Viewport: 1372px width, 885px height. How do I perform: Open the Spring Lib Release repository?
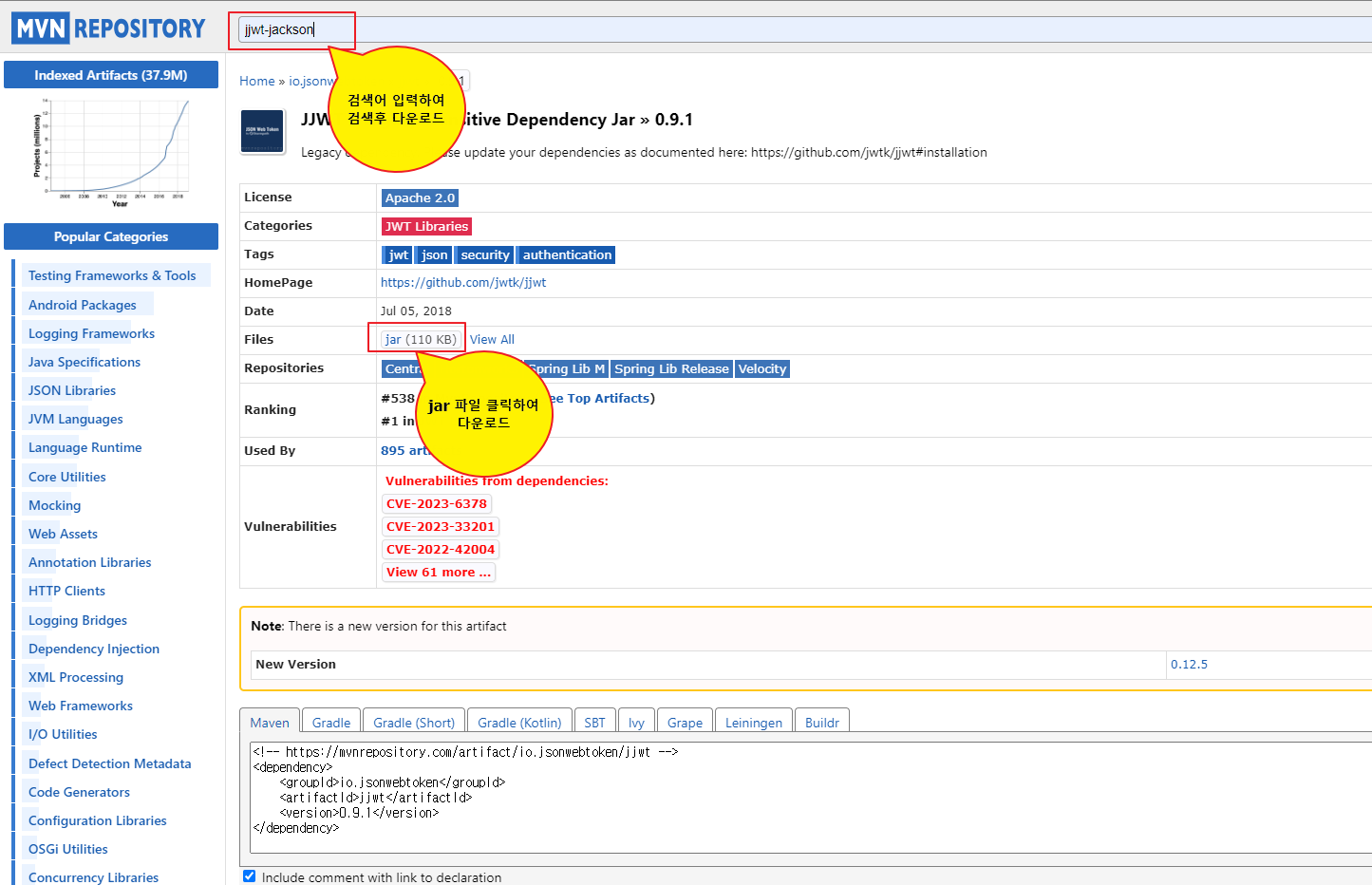[671, 368]
